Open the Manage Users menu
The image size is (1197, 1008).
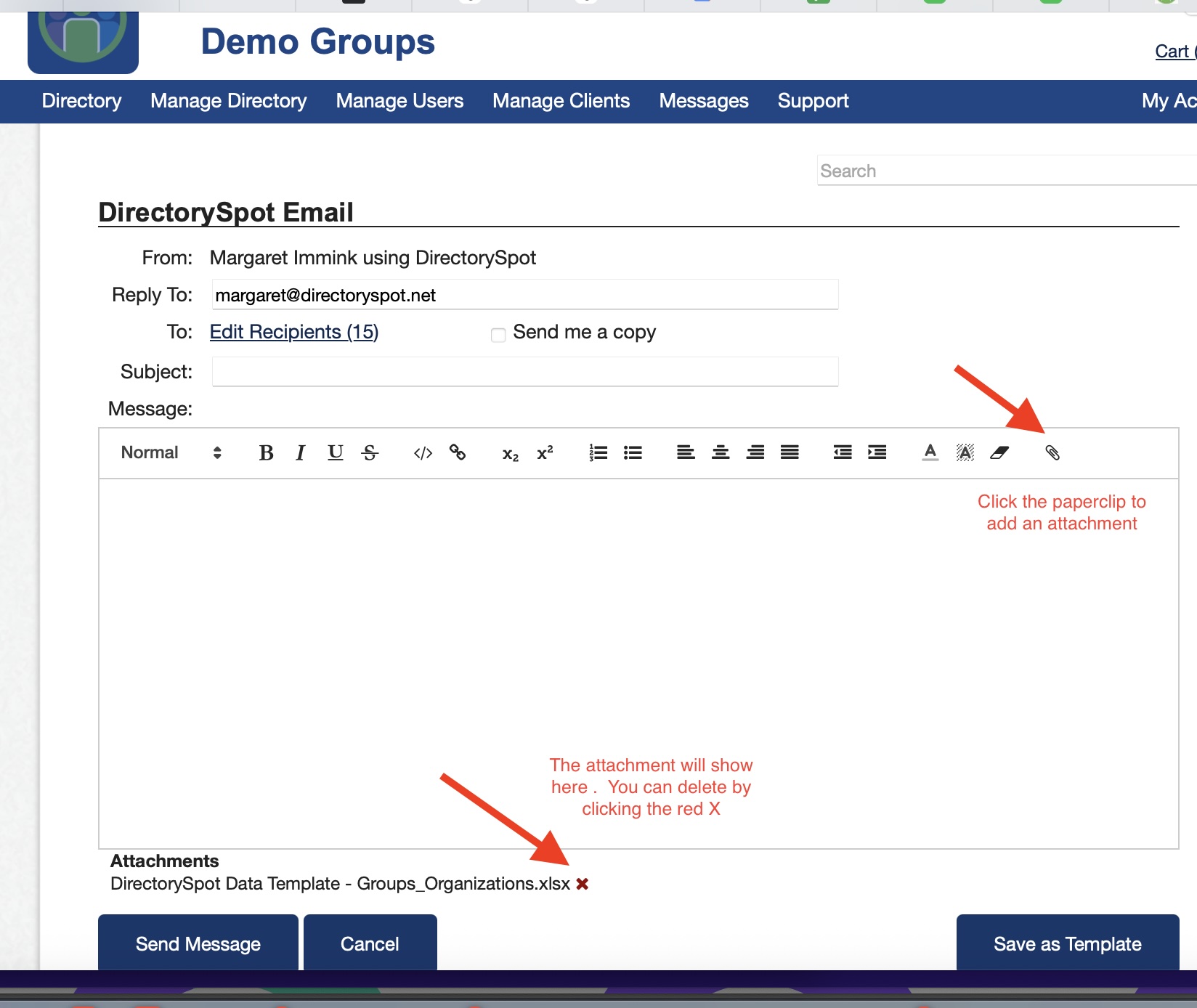click(x=399, y=101)
